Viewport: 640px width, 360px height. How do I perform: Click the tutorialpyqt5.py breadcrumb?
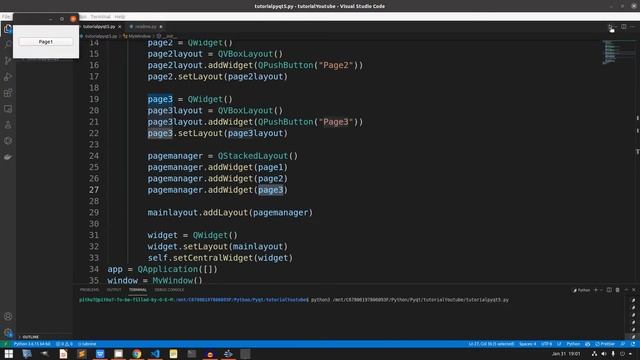100,36
